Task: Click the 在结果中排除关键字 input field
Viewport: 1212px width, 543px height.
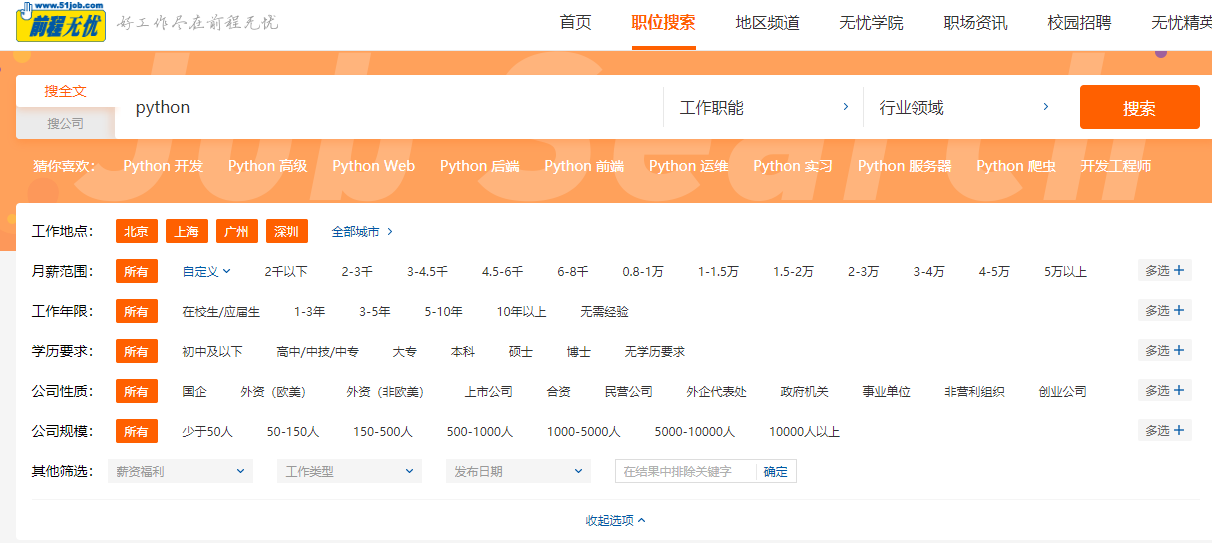Action: (685, 471)
